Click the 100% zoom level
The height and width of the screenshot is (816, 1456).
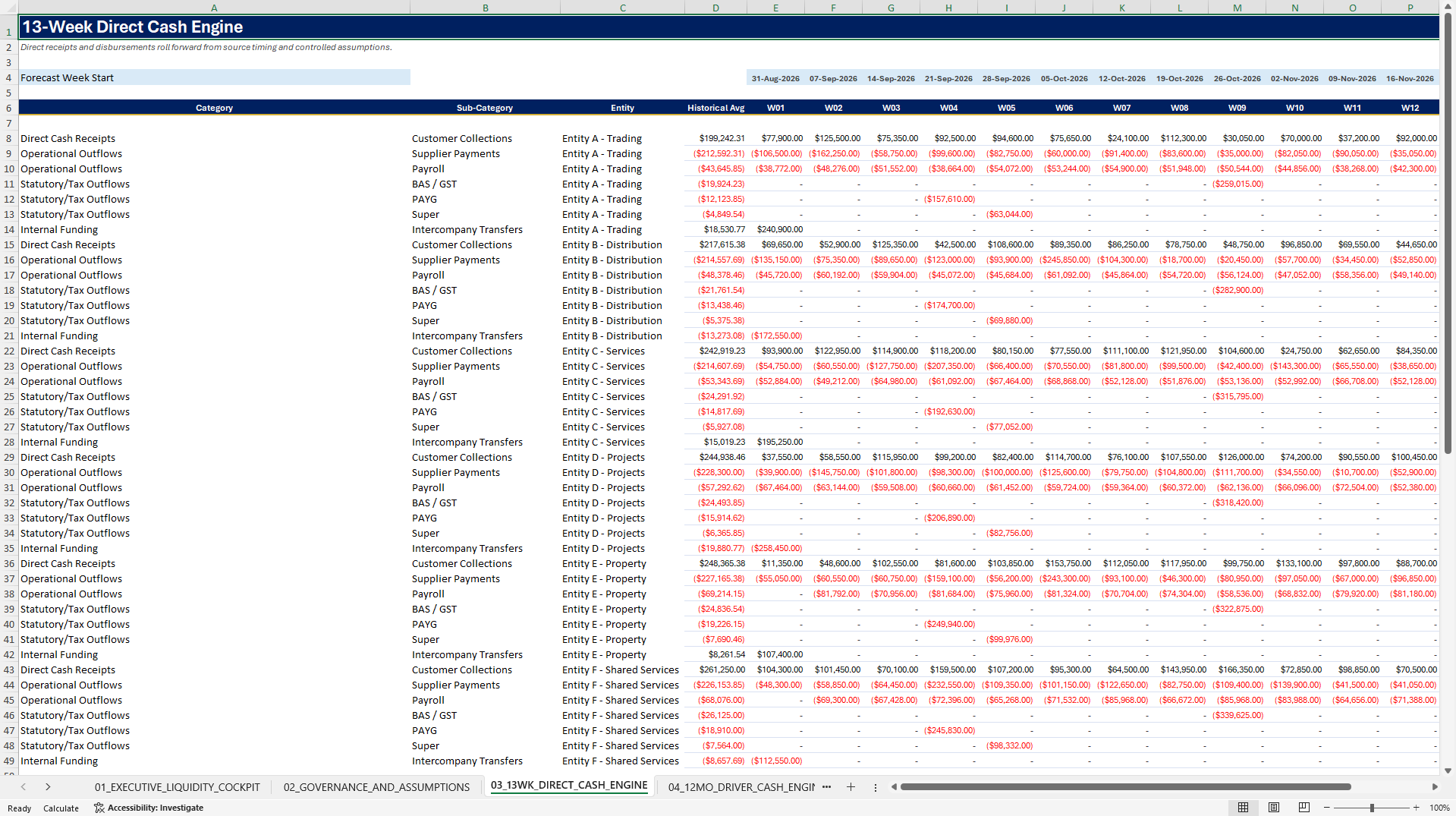pos(1439,808)
